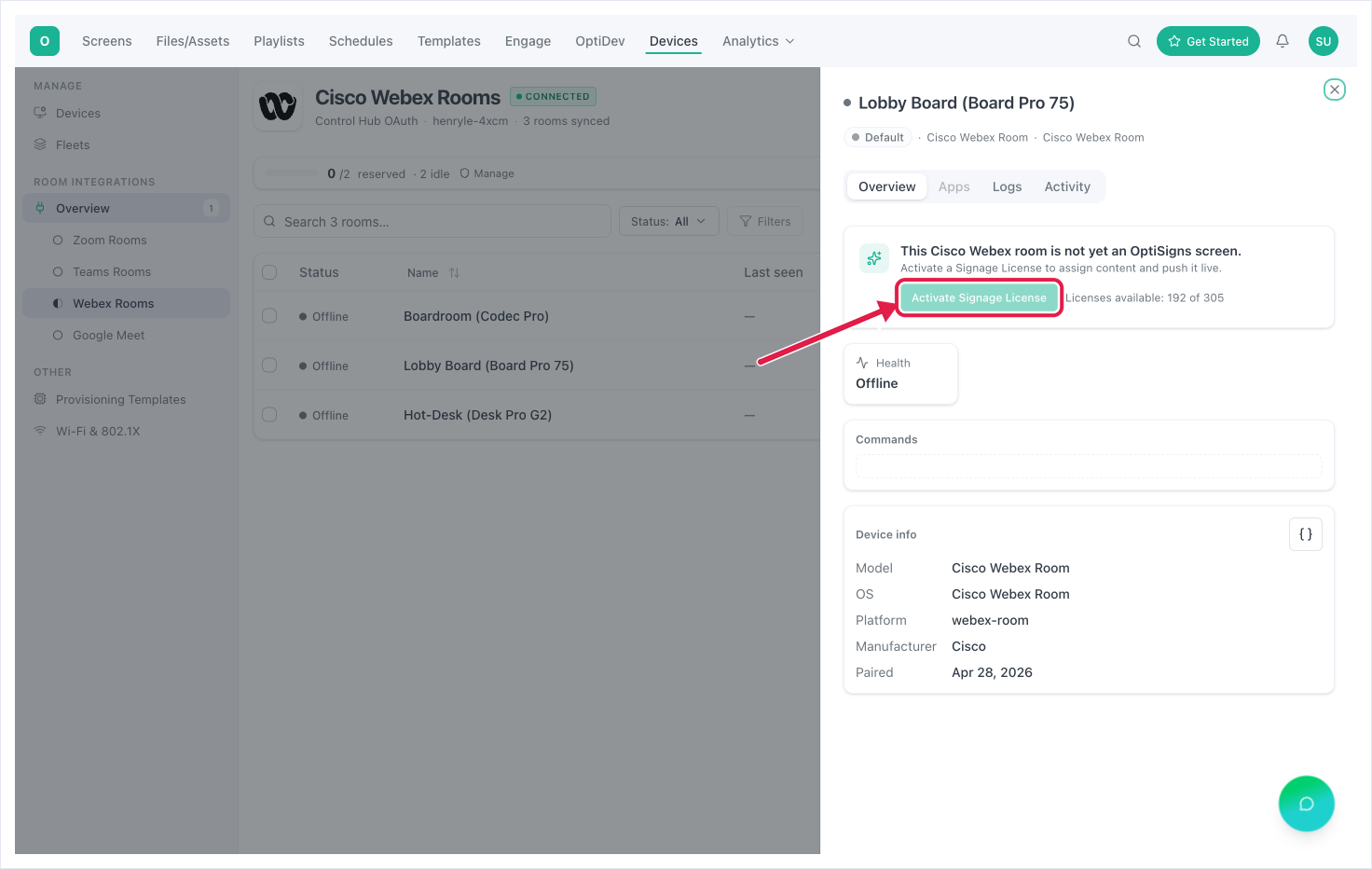Close the Lobby Board details panel
Screen dimensions: 1372x869
1335,90
